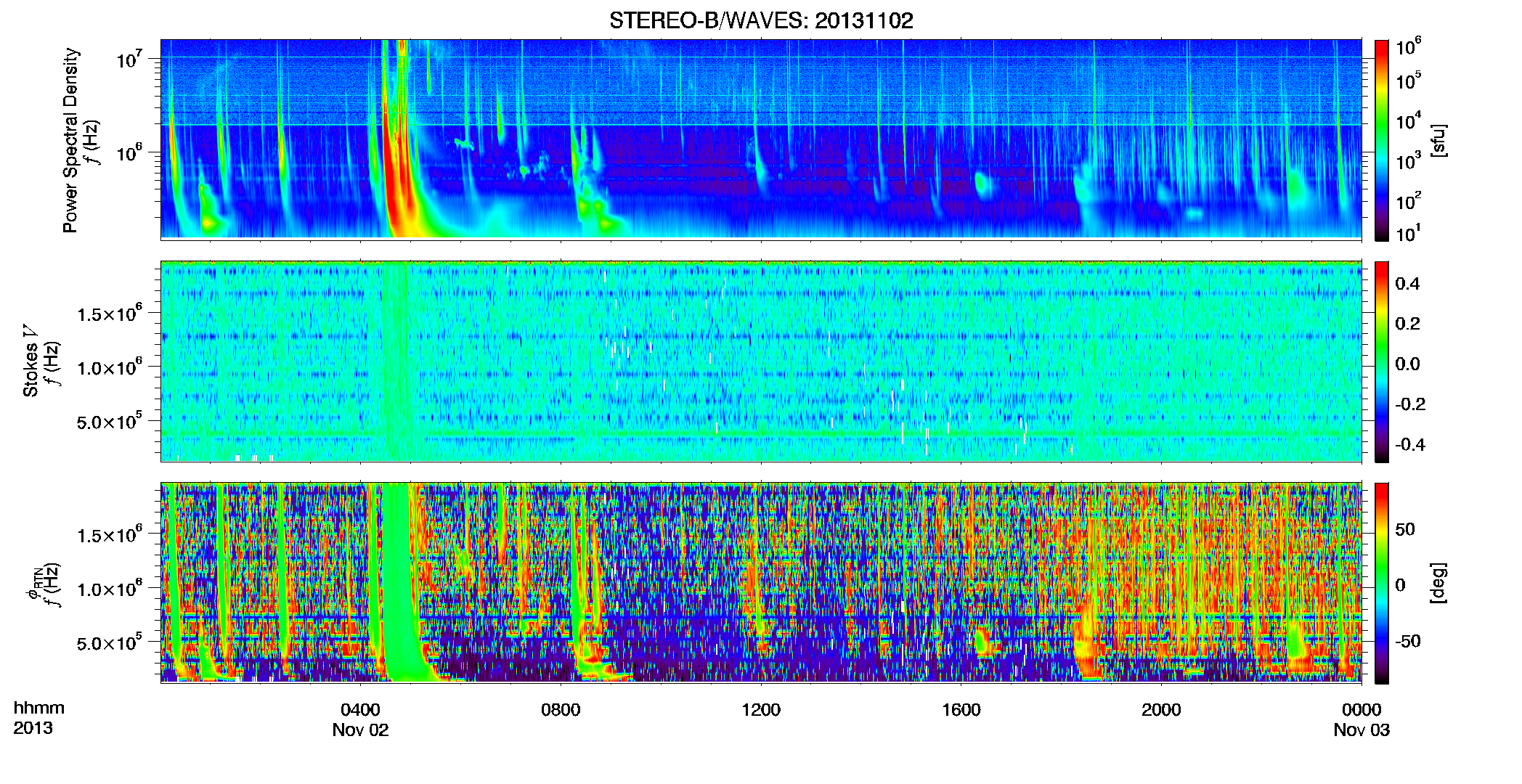The height and width of the screenshot is (784, 1522).
Task: Select the 5.0×10⁵ tick of the φRTN panel
Action: 109,642
